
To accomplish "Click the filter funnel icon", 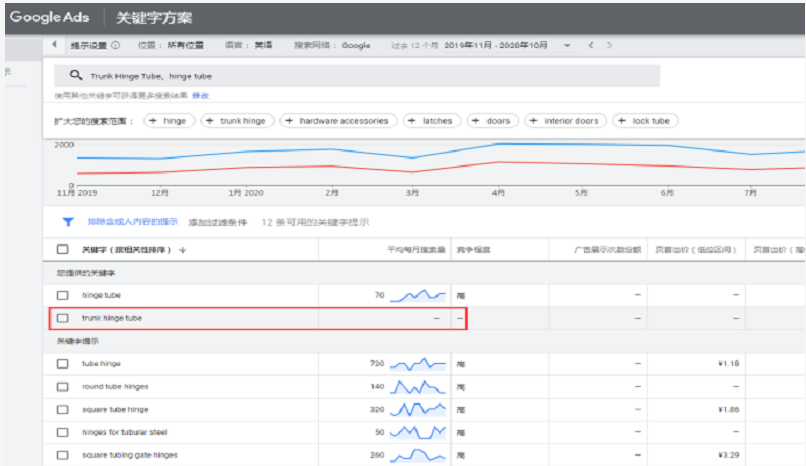I will (x=68, y=223).
